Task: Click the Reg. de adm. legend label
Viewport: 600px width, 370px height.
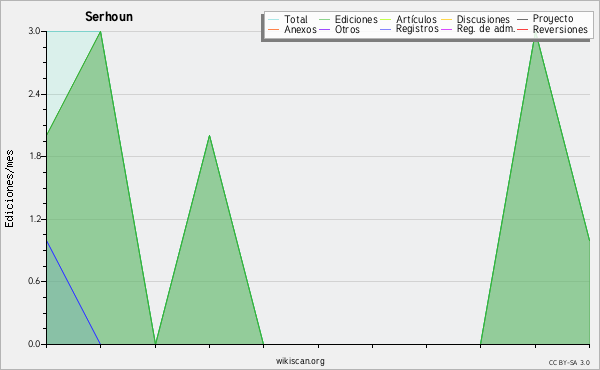Action: pos(486,29)
